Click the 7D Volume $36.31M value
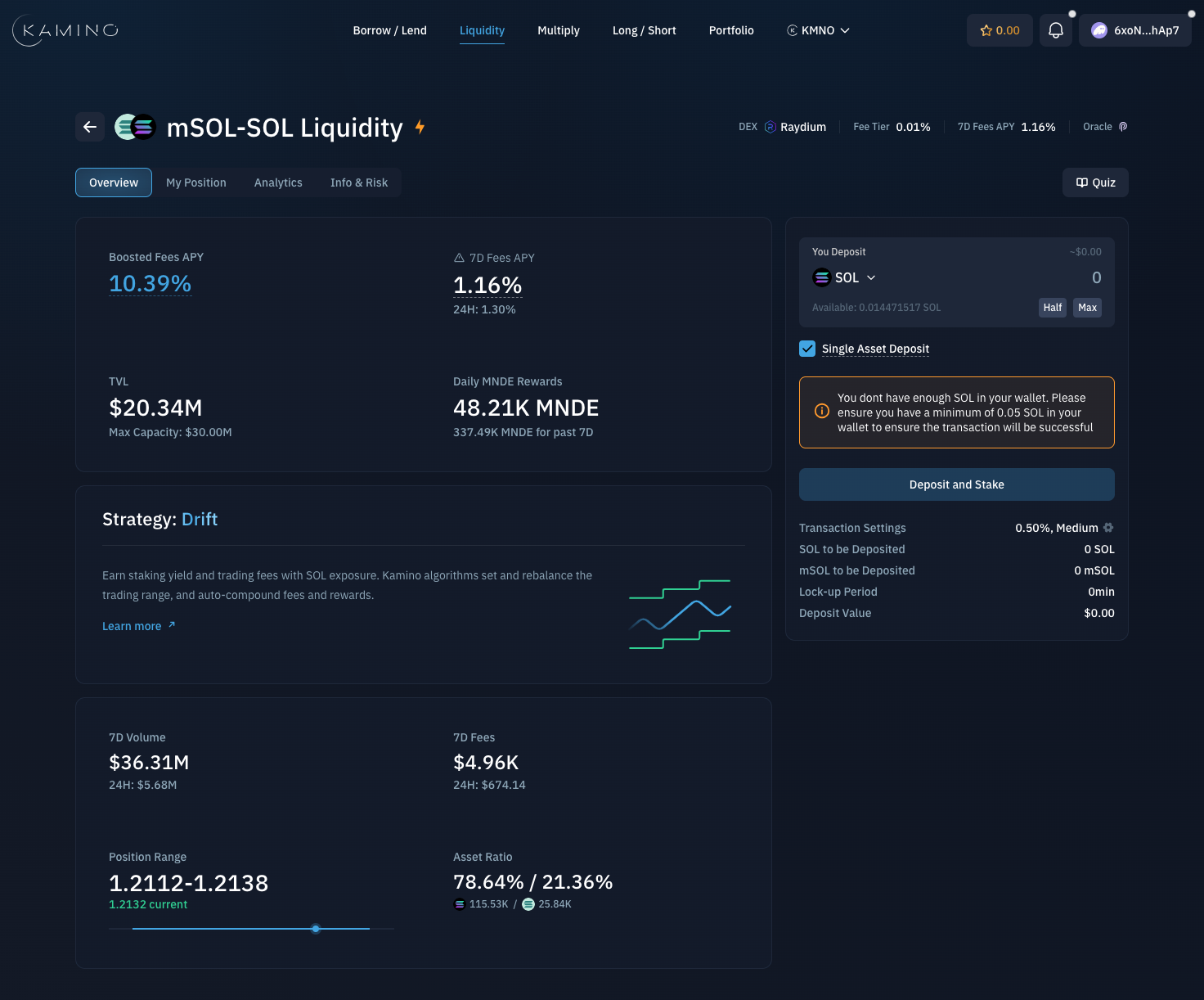 149,763
